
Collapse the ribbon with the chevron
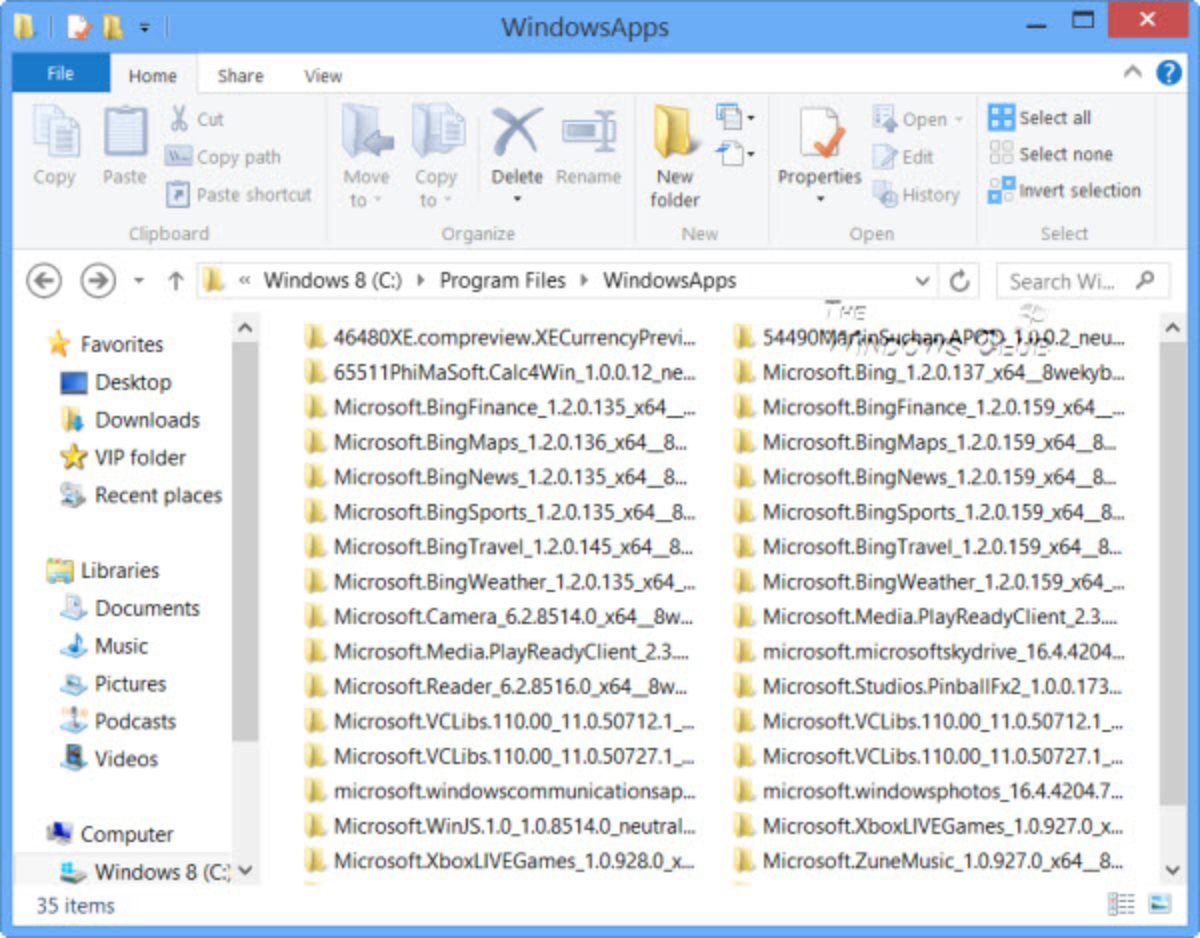tap(1132, 72)
